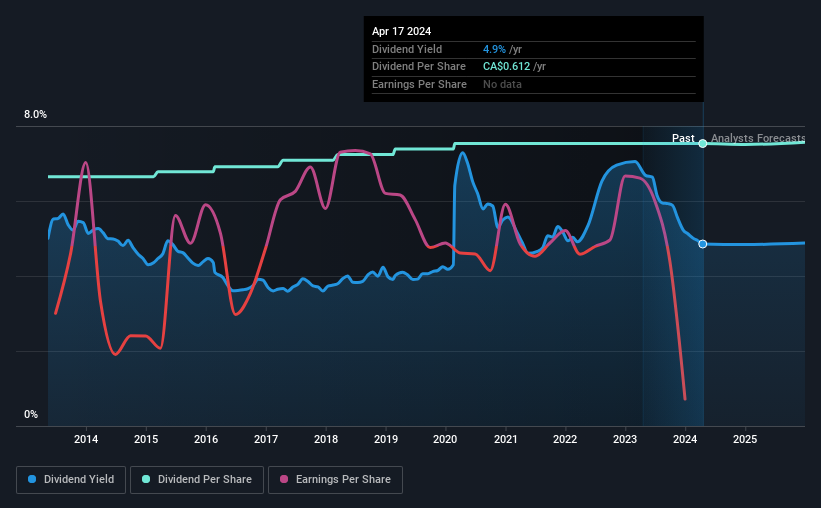This screenshot has width=821, height=508.
Task: Click the Dividend Yield tooltip row label
Action: point(407,49)
